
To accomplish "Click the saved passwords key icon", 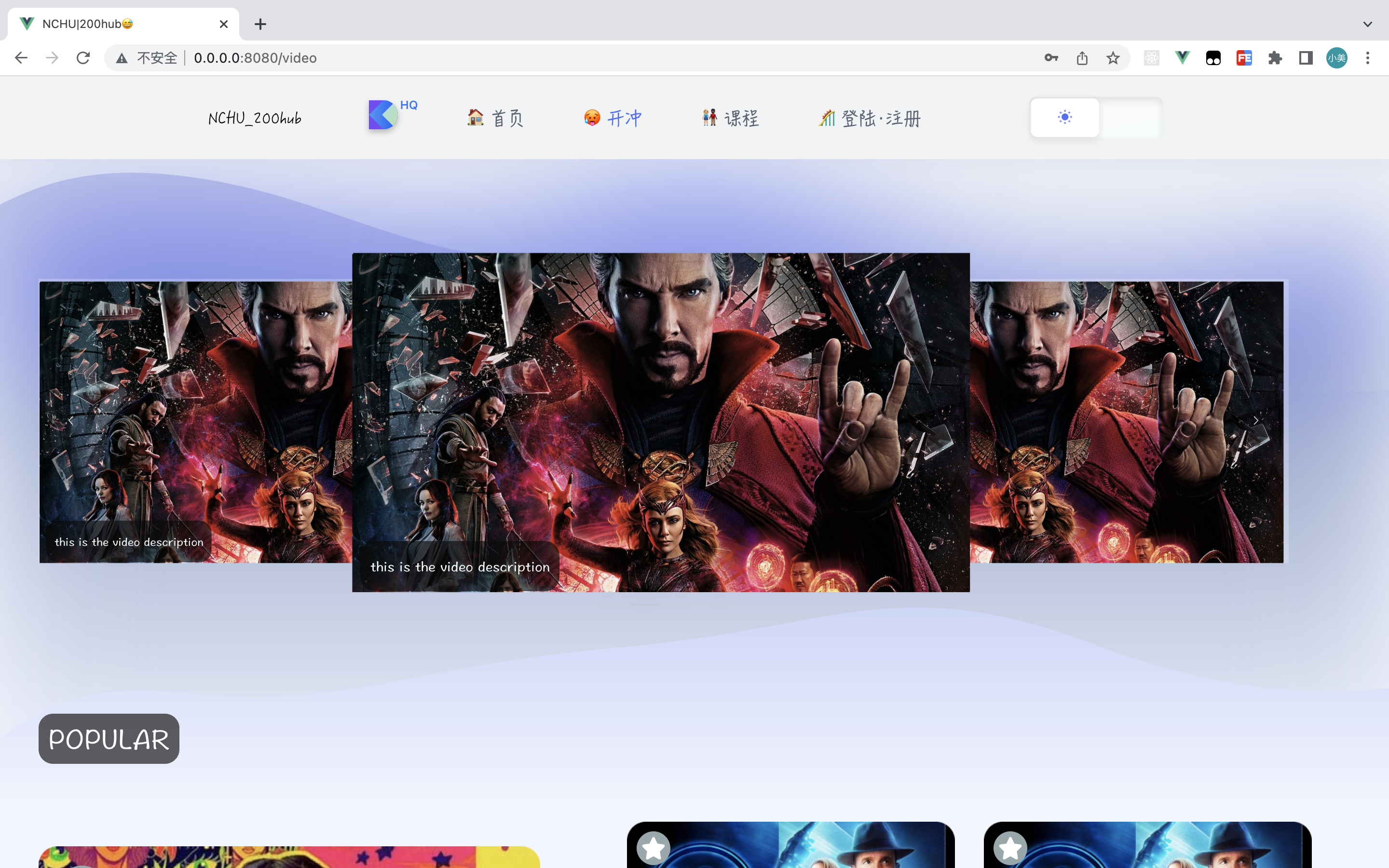I will click(x=1051, y=58).
